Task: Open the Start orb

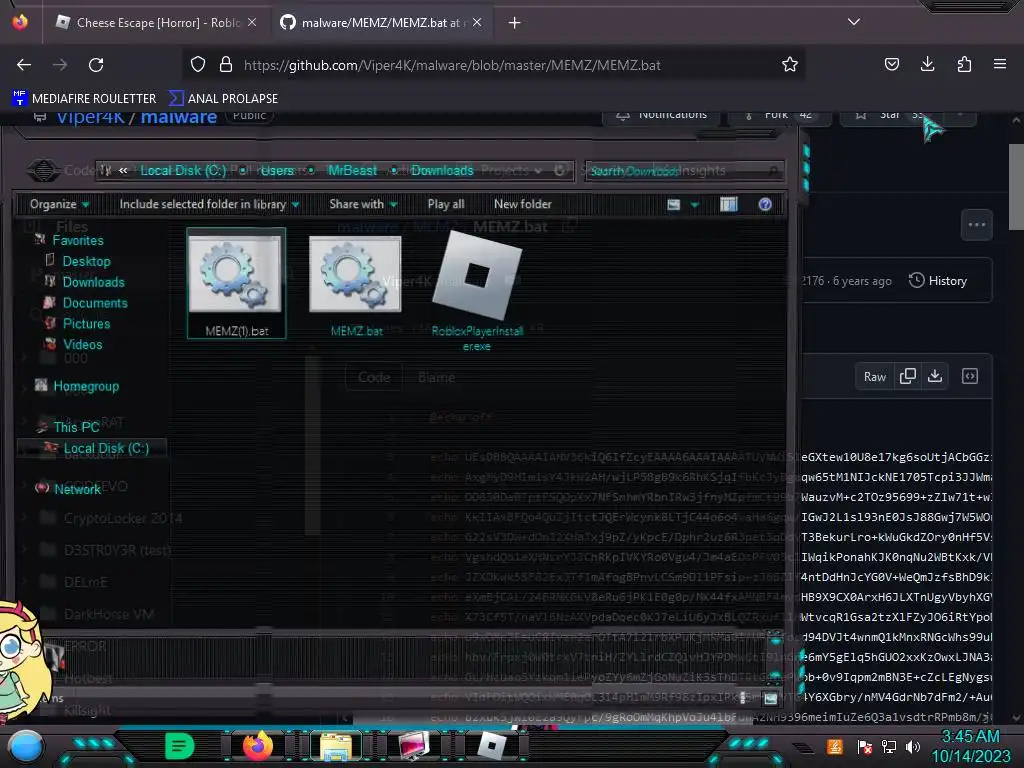Action: point(26,746)
